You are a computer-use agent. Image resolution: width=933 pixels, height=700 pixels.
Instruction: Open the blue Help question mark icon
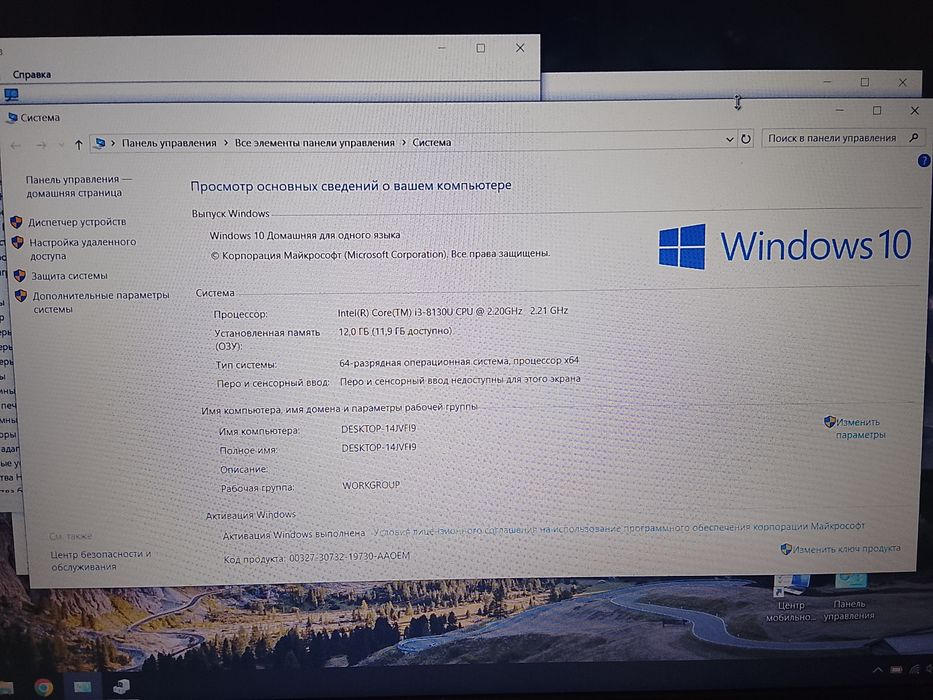click(x=923, y=160)
